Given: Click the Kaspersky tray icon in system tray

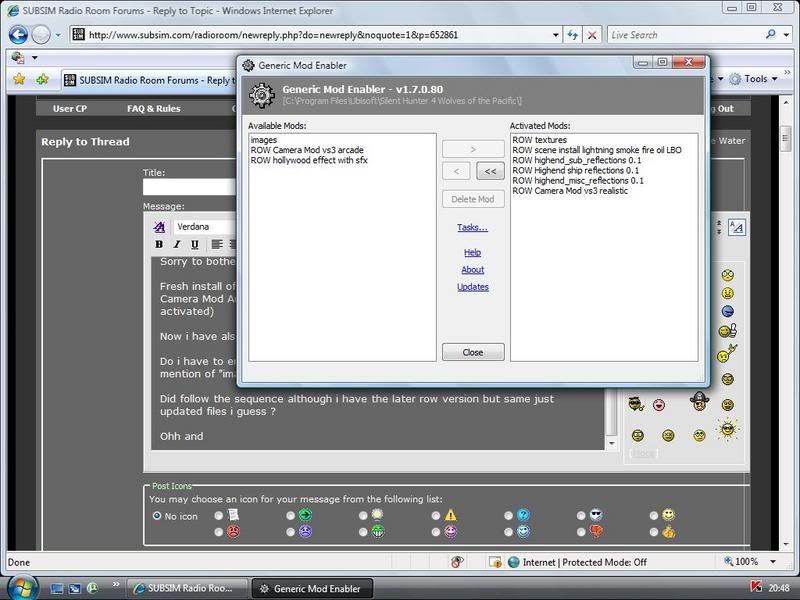Looking at the screenshot, I should [x=756, y=587].
